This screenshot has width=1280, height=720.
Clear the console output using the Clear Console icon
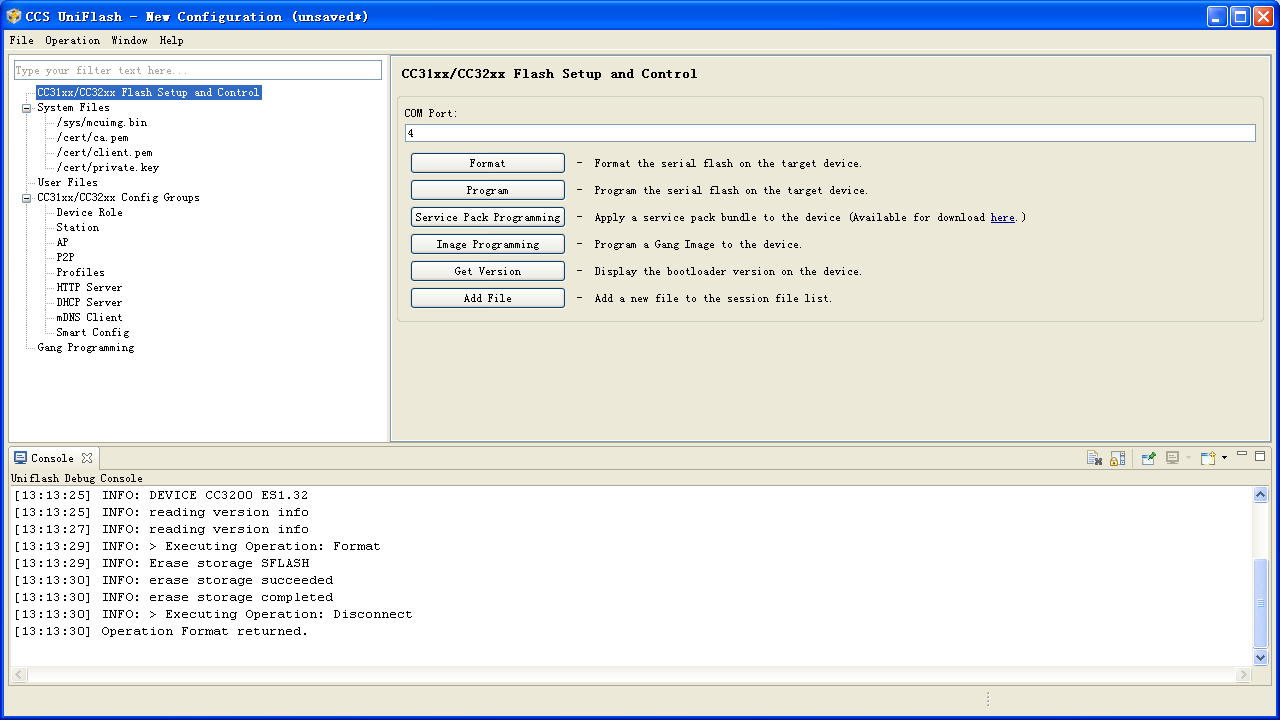click(1094, 458)
